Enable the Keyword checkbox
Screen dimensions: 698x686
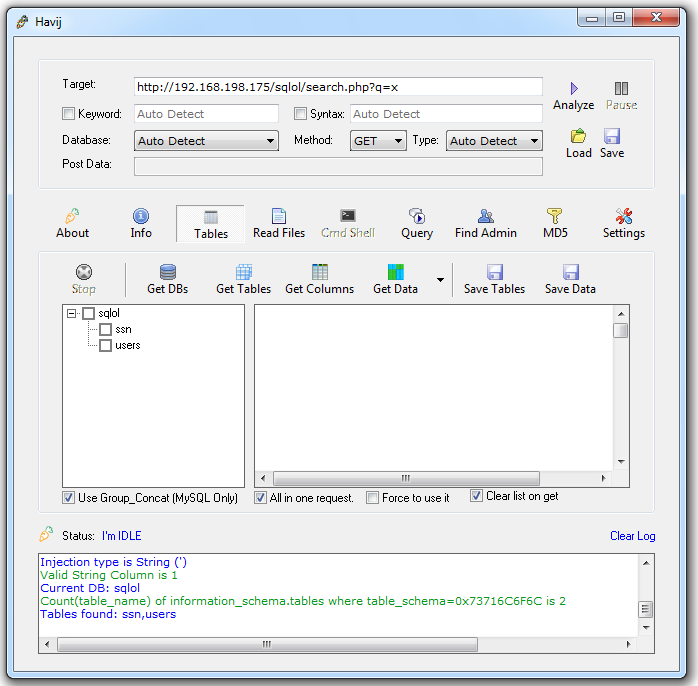68,114
